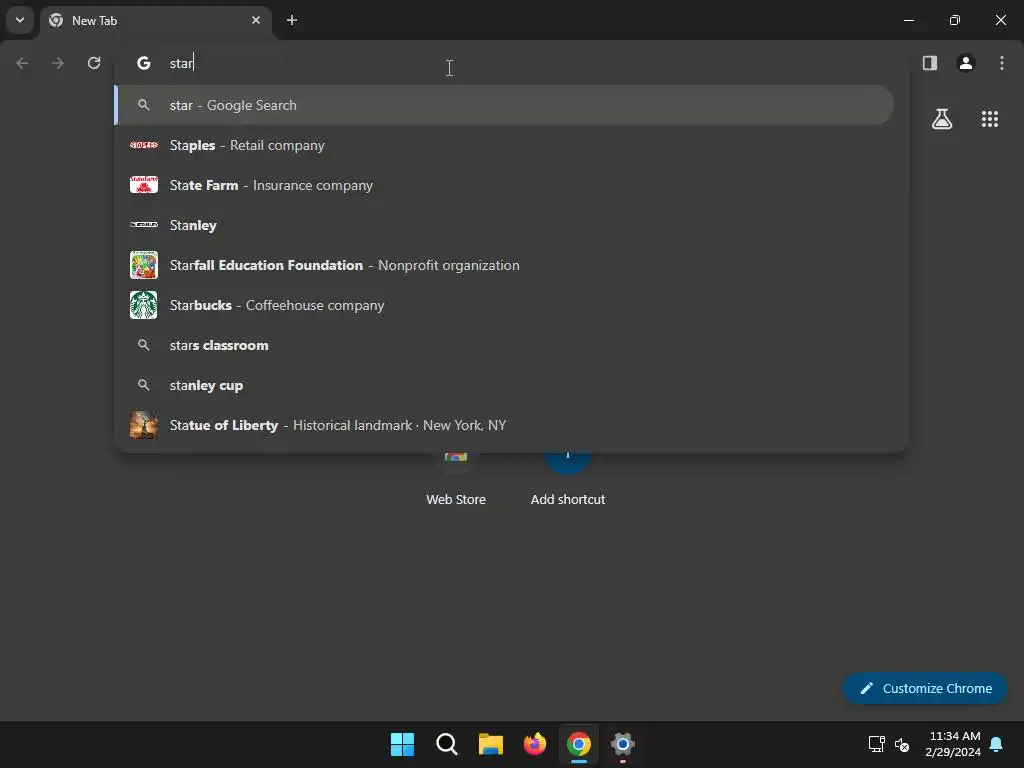1024x768 pixels.
Task: Open the Google apps grid
Action: 989,119
